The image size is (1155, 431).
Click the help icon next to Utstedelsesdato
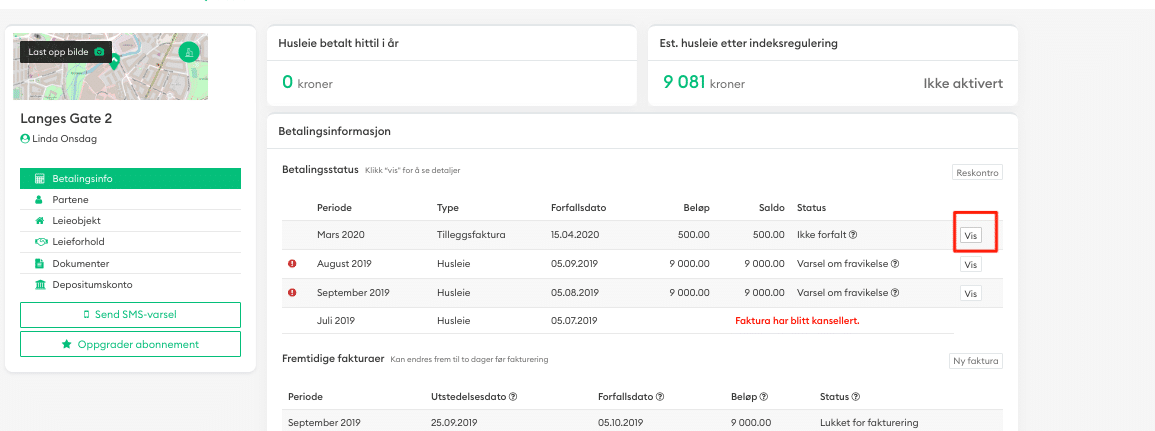click(513, 396)
